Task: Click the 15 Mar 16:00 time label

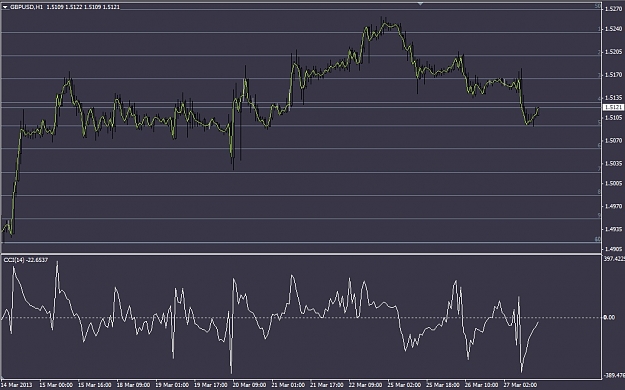Action: point(94,385)
